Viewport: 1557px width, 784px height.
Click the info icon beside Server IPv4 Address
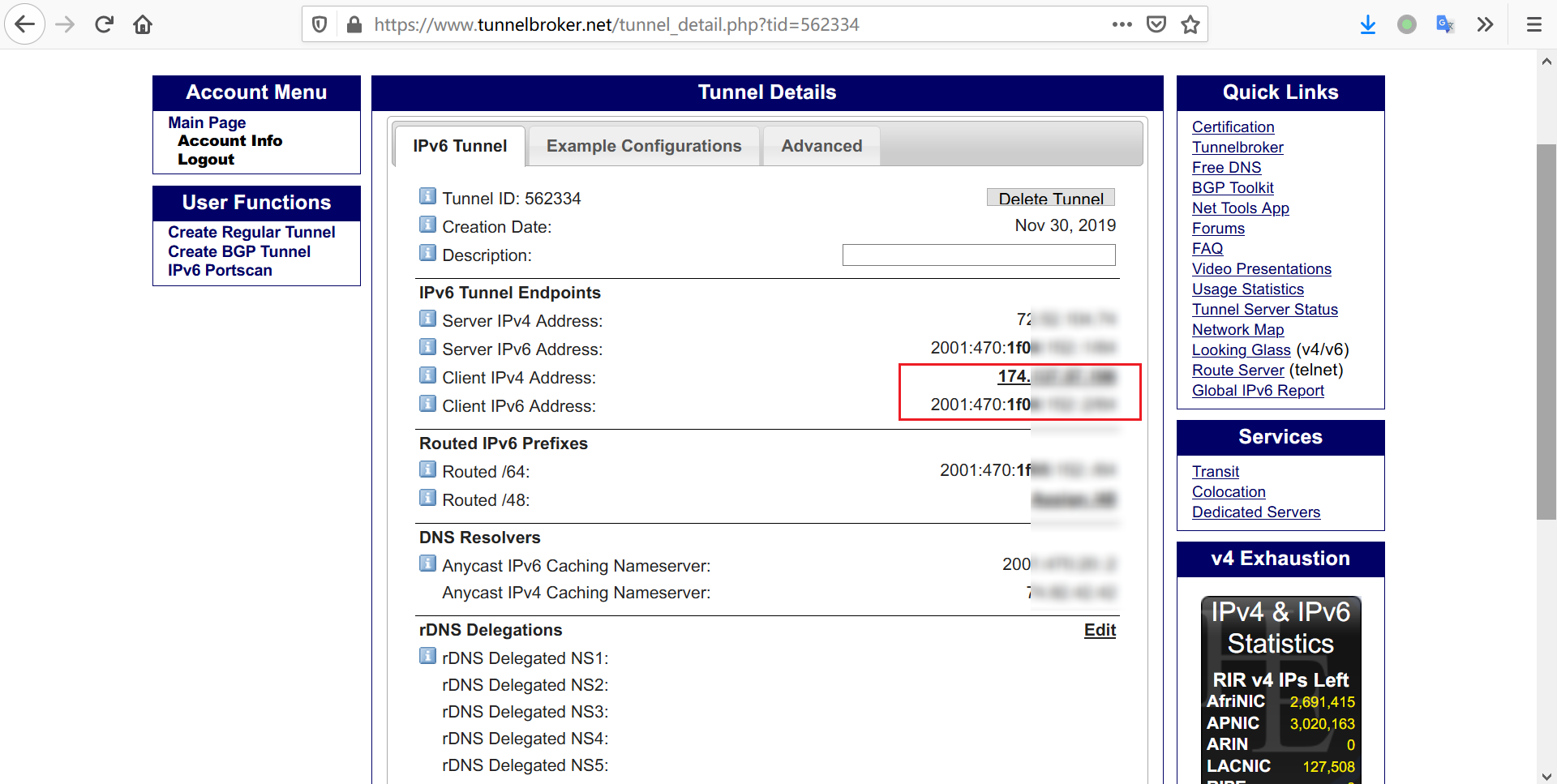[427, 318]
